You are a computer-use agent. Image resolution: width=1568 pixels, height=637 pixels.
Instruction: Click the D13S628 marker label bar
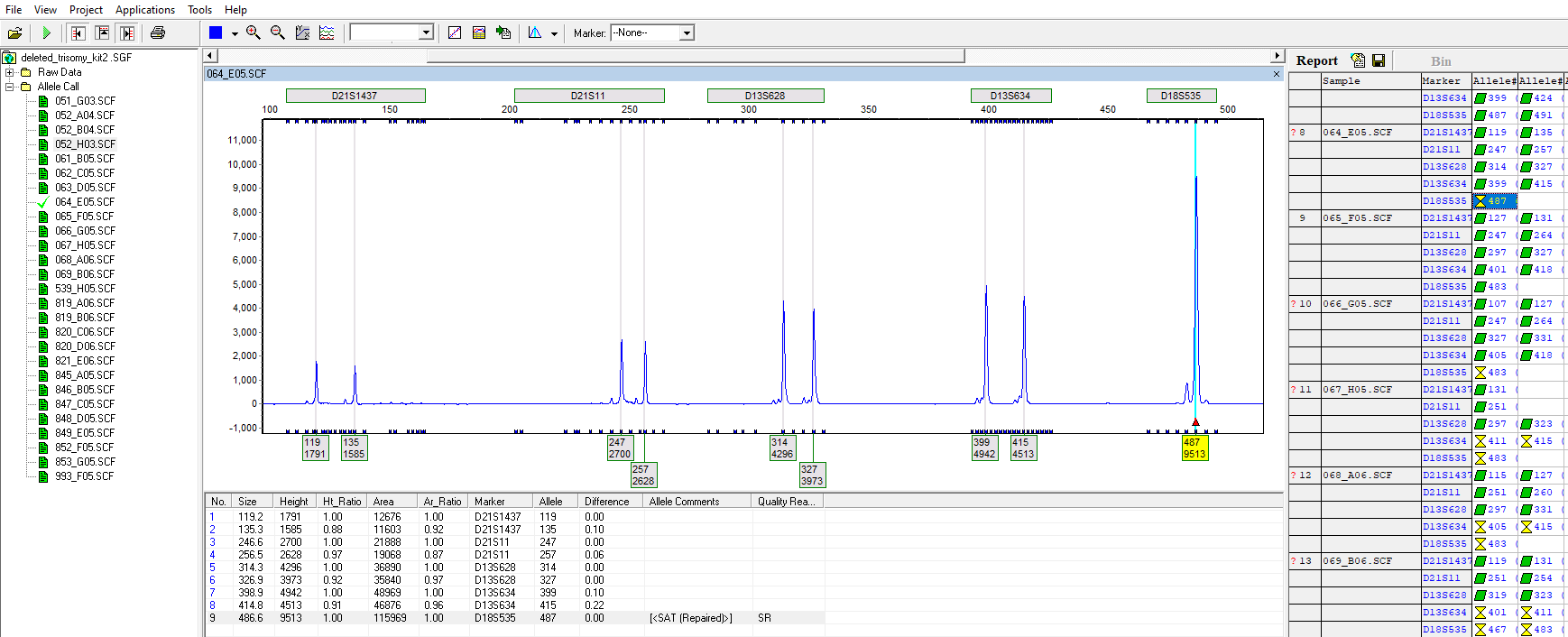click(765, 96)
